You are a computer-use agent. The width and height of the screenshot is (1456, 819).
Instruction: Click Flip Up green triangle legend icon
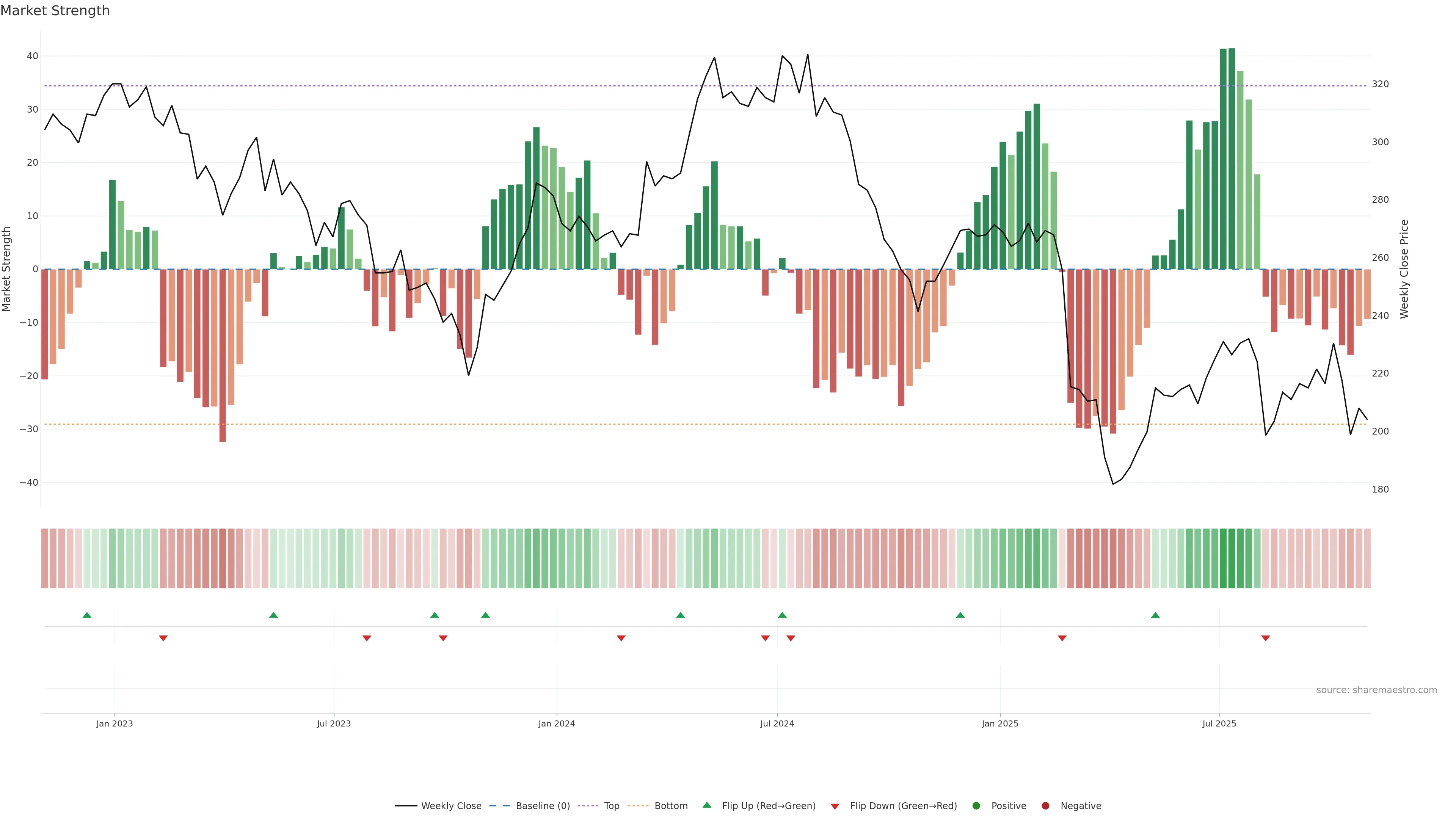[706, 805]
